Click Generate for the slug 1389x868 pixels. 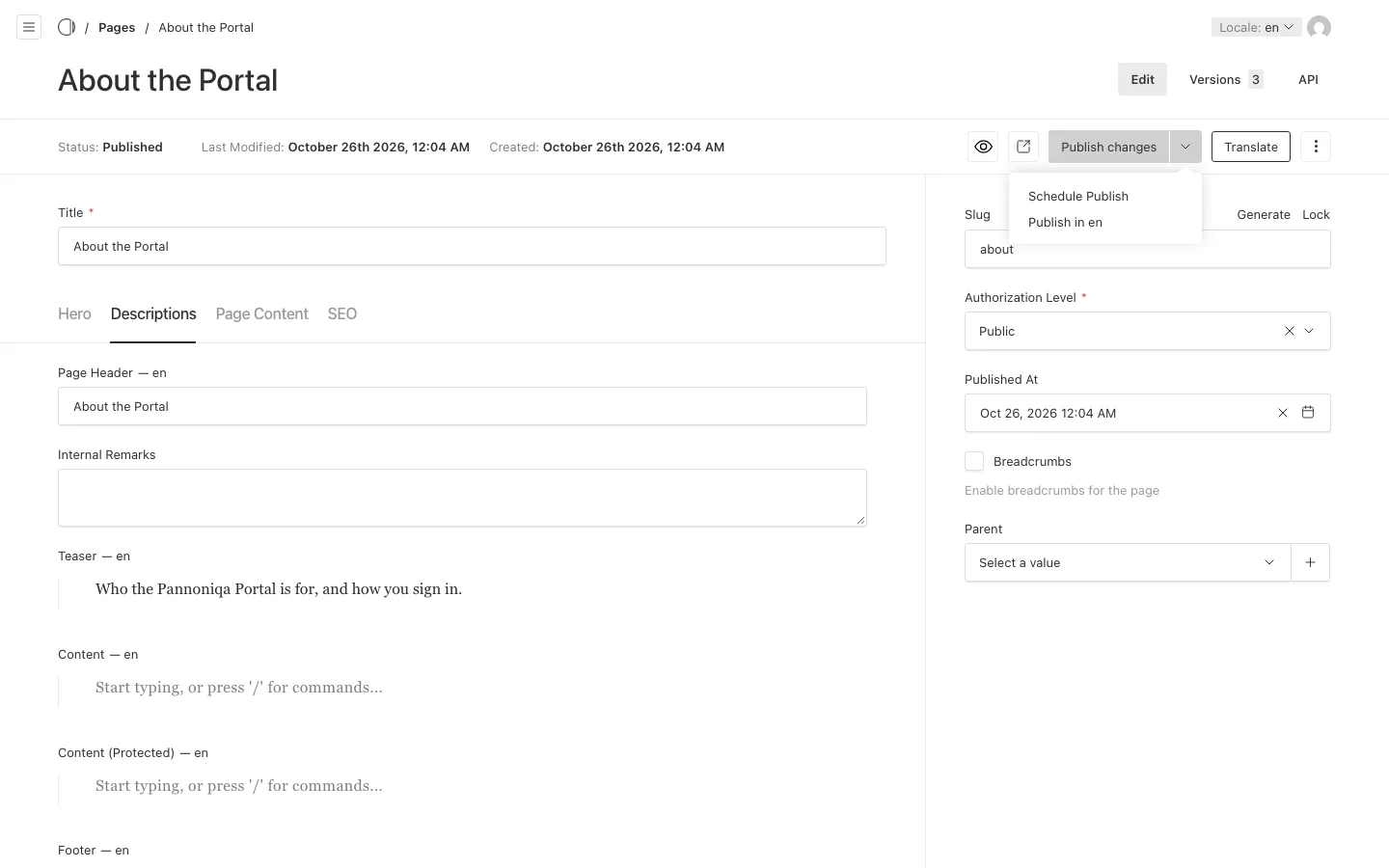tap(1264, 214)
